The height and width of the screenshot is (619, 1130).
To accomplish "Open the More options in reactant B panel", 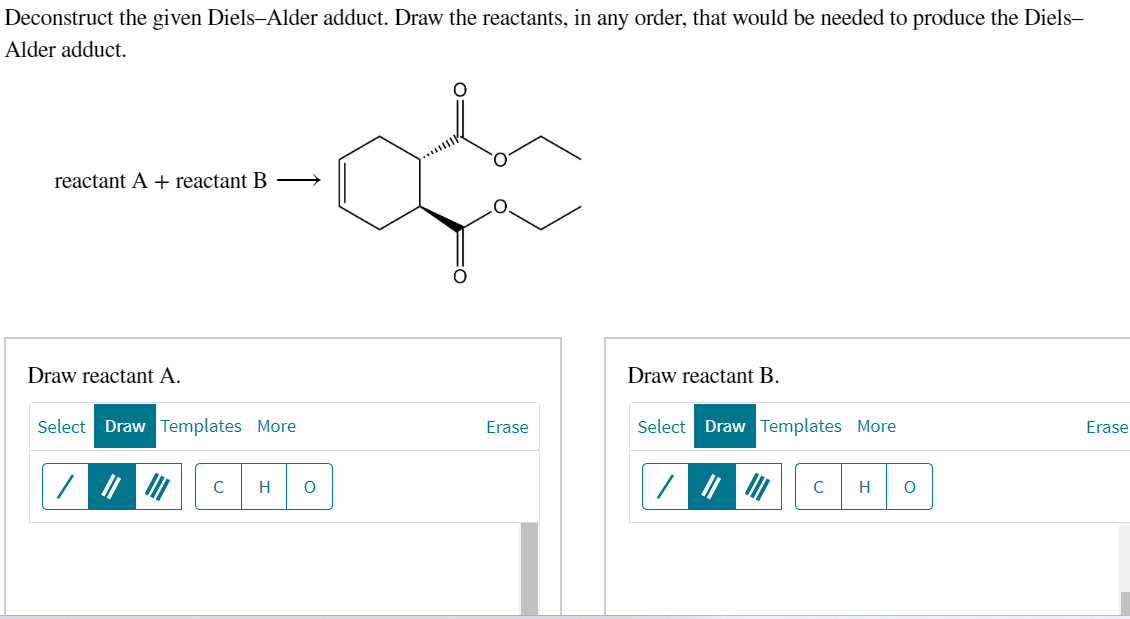I will [x=877, y=426].
